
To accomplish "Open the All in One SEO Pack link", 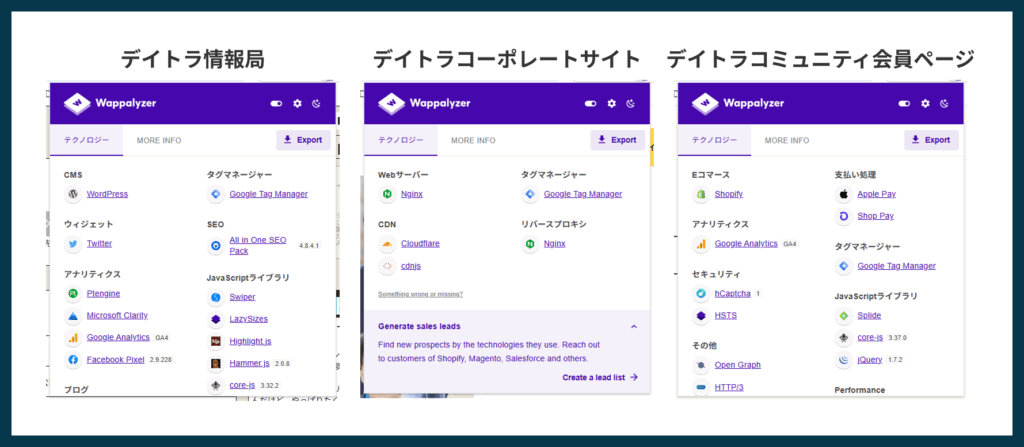I will click(x=258, y=245).
